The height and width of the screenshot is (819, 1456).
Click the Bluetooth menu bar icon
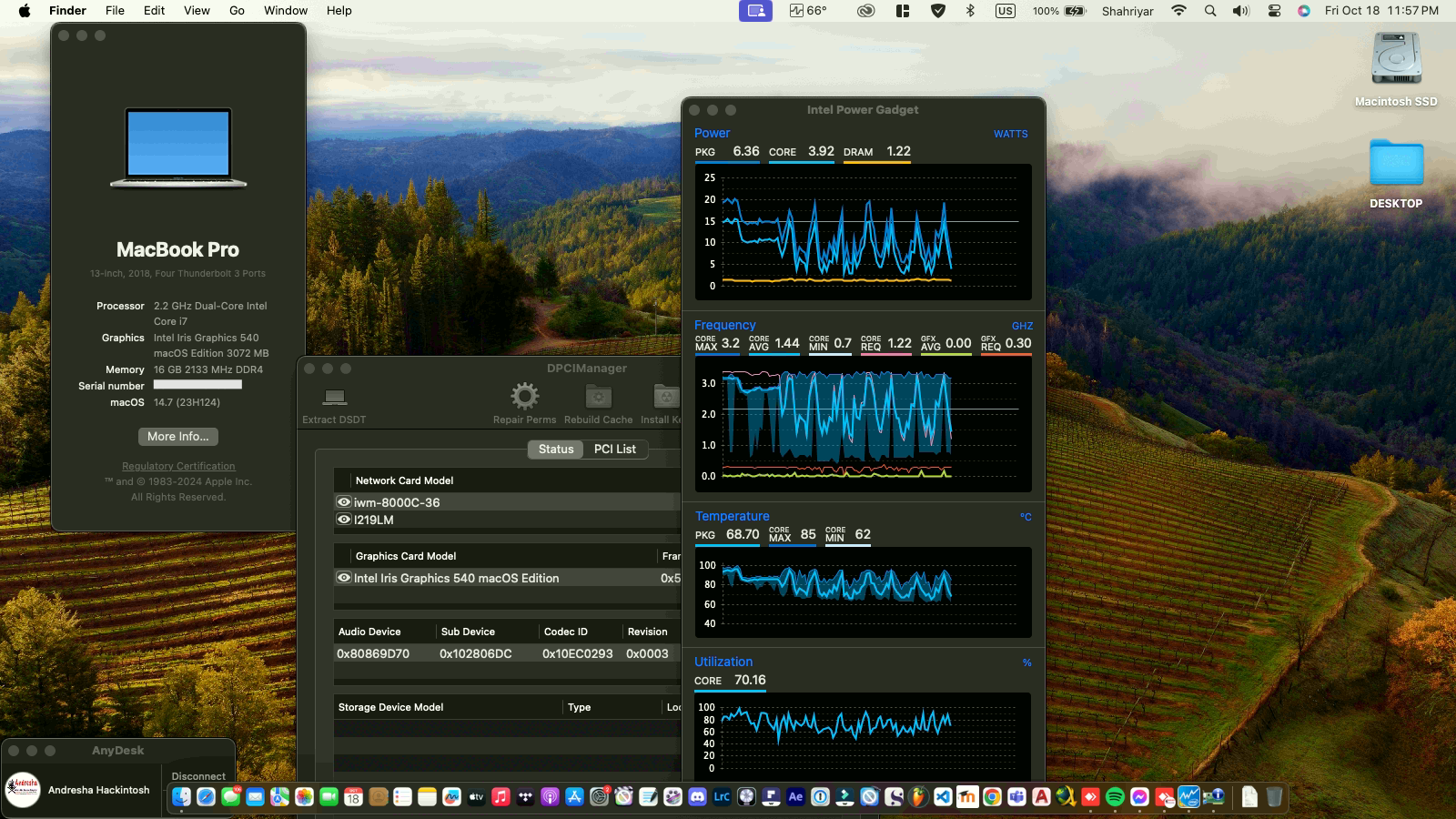pos(970,11)
